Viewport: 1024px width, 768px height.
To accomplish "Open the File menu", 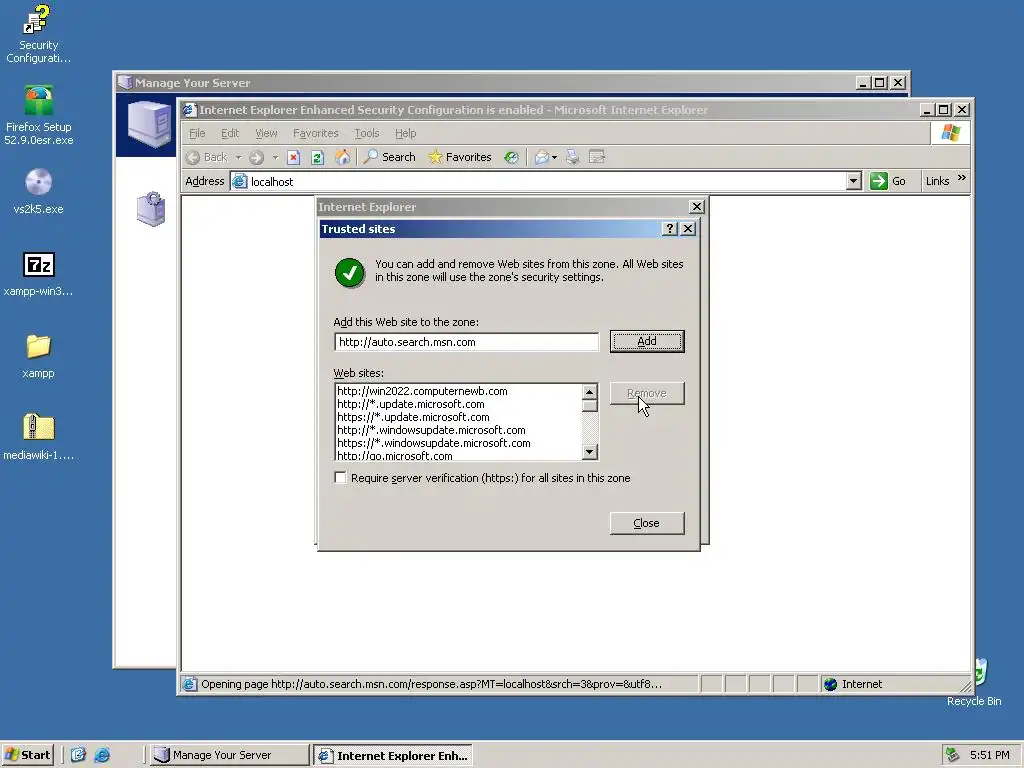I will pos(197,133).
